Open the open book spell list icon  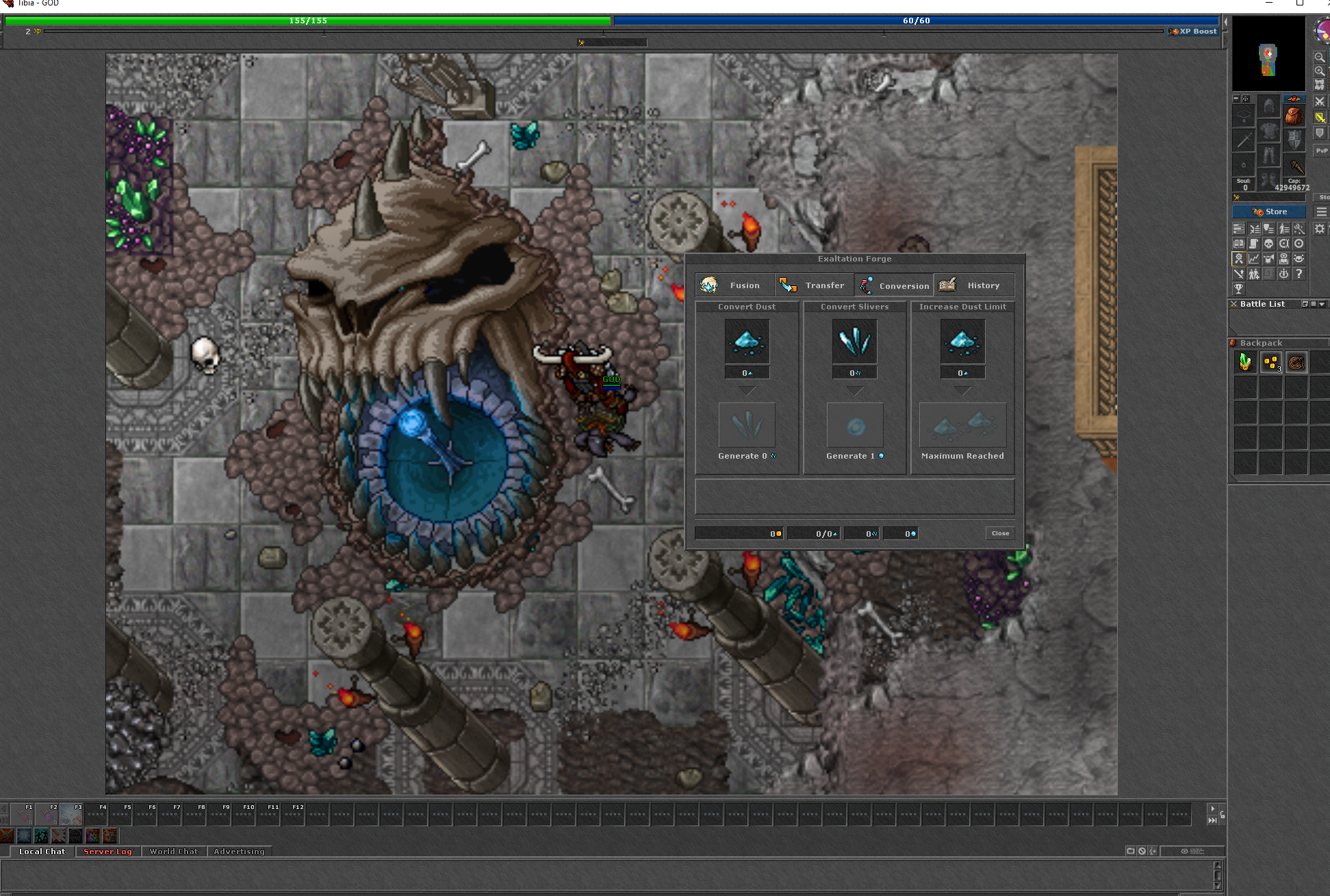1238,244
